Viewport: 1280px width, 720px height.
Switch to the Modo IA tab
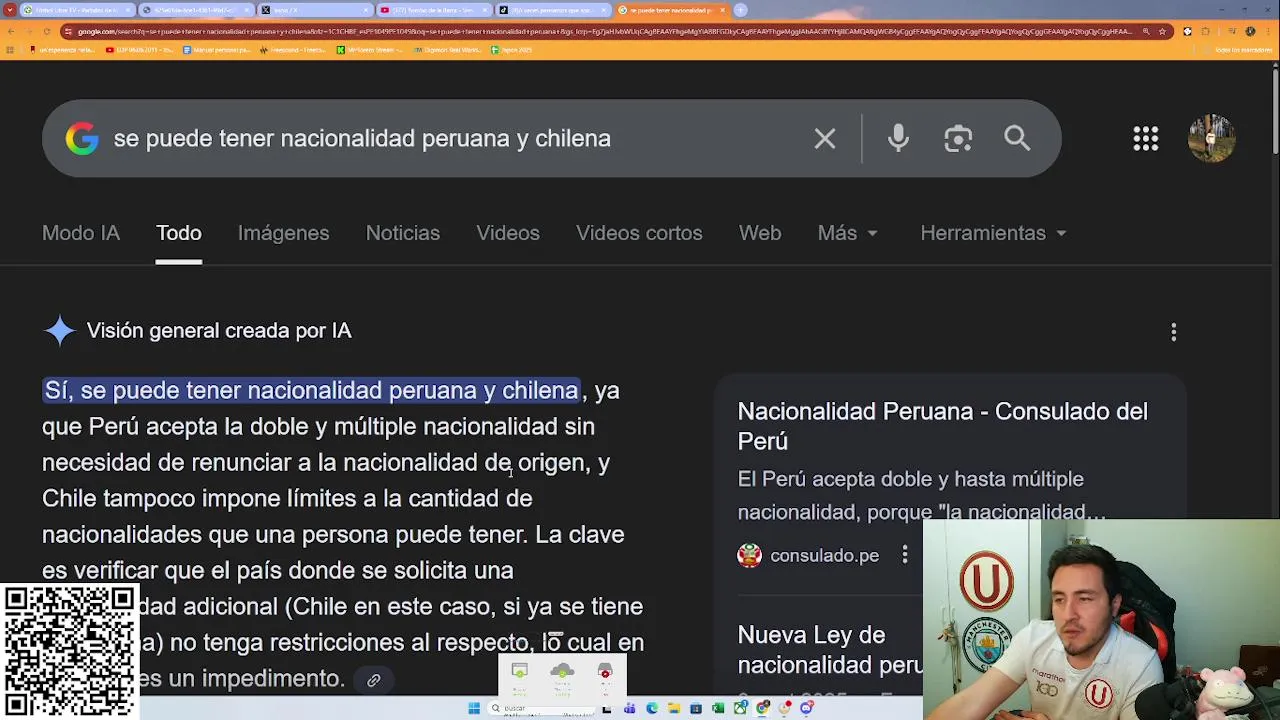81,233
